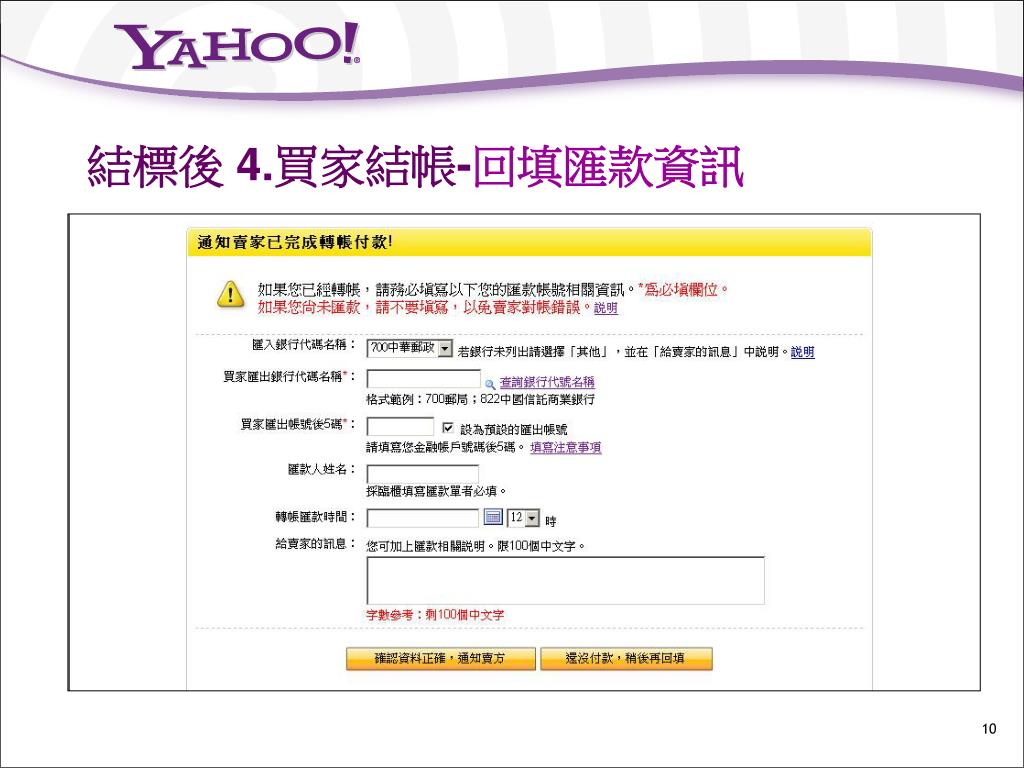Click 還沒付款，稍後再回填 button
Viewport: 1024px width, 768px height.
point(626,658)
